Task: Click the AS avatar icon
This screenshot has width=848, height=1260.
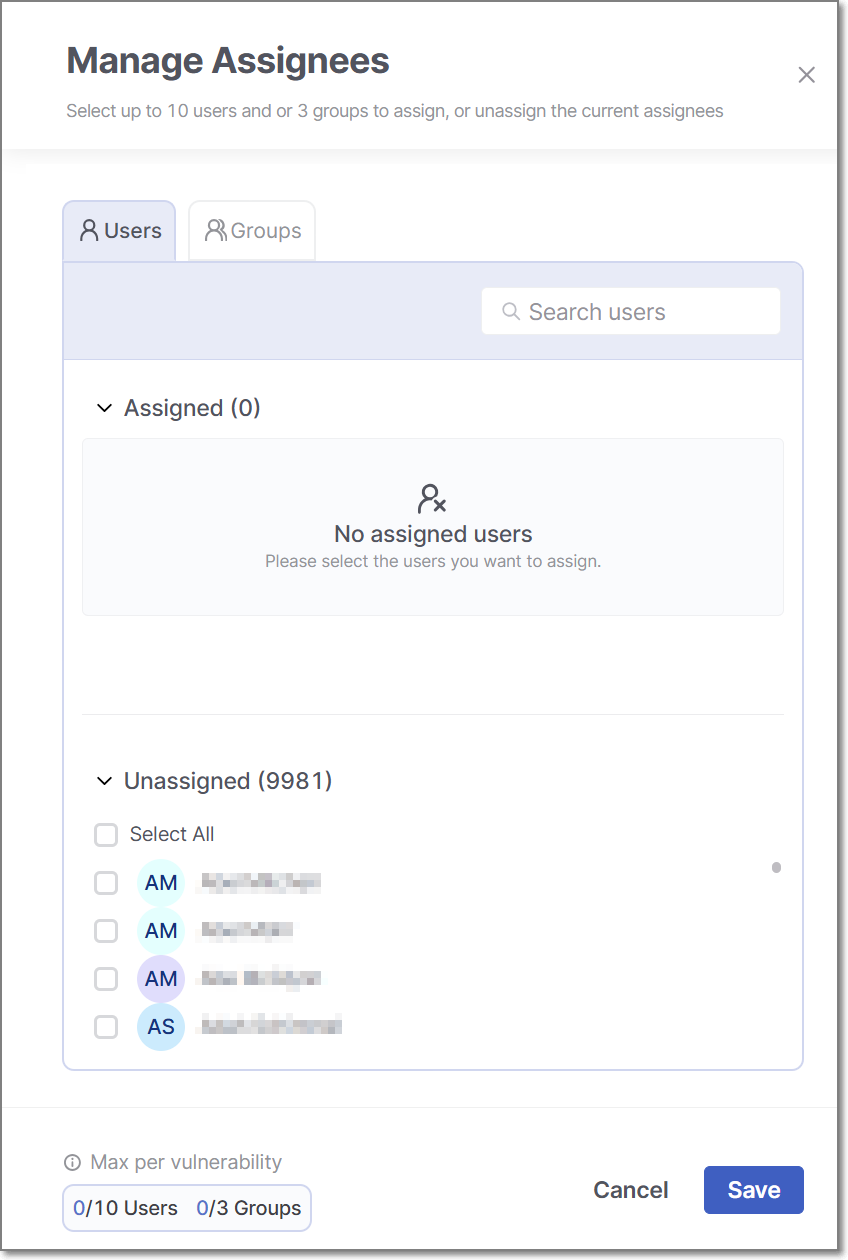Action: click(x=161, y=1027)
